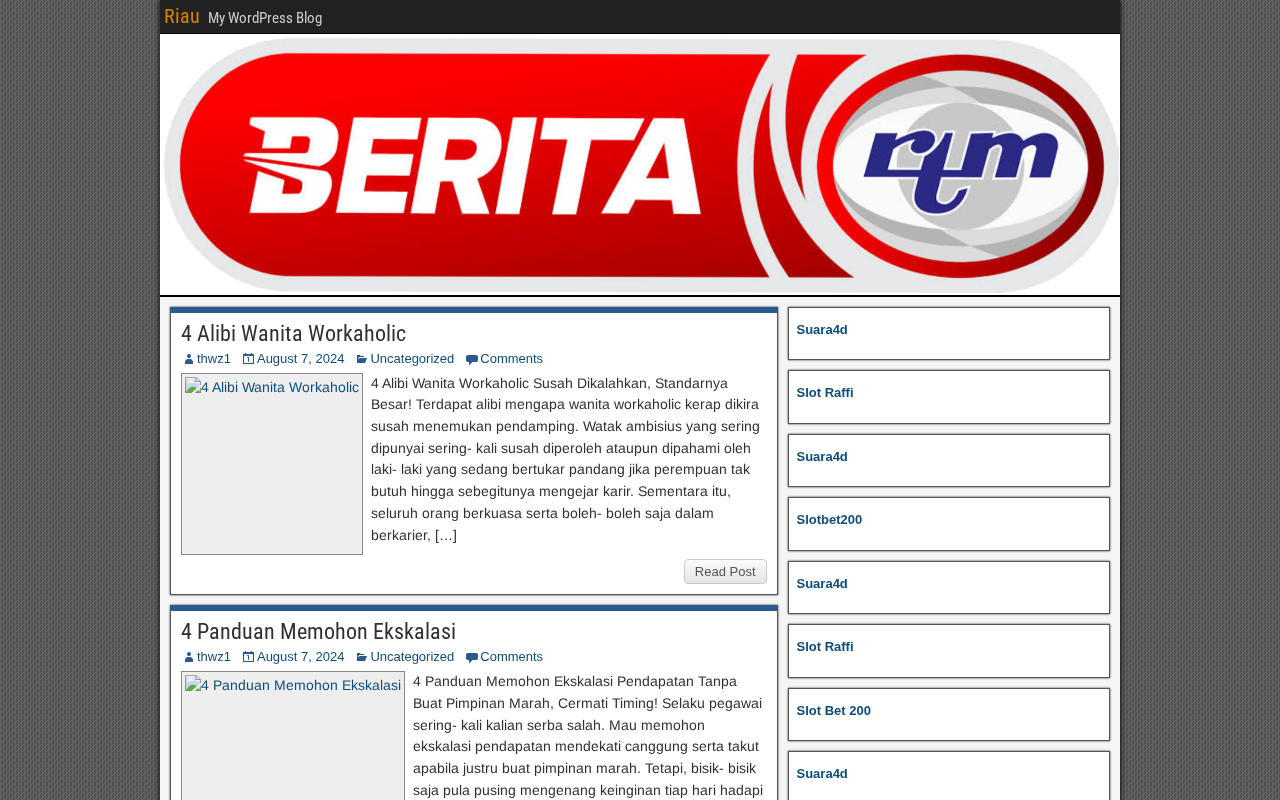The width and height of the screenshot is (1280, 800).
Task: Click the calendar icon in the Alibi Wanita Workaholic post
Action: 248,359
